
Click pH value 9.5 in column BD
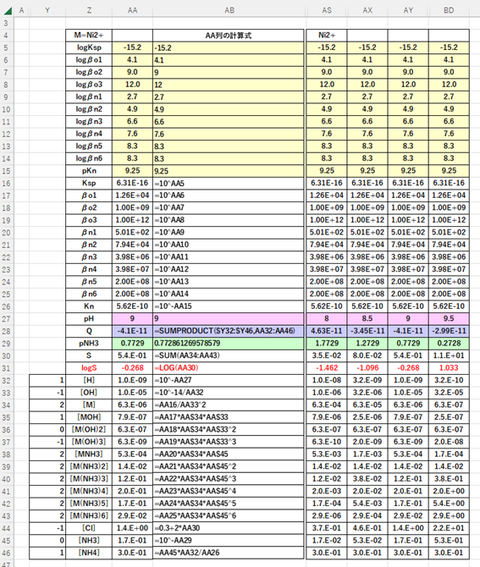click(x=449, y=319)
